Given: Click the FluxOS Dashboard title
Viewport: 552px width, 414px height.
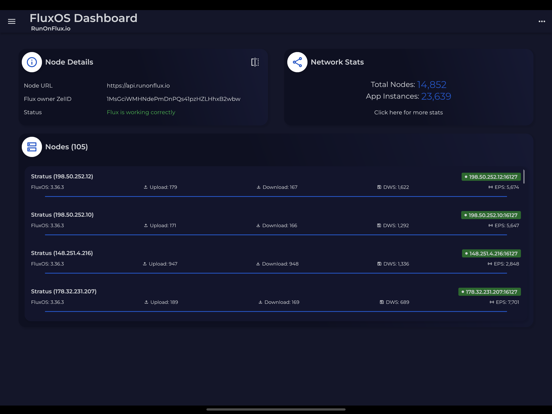Looking at the screenshot, I should click(83, 18).
